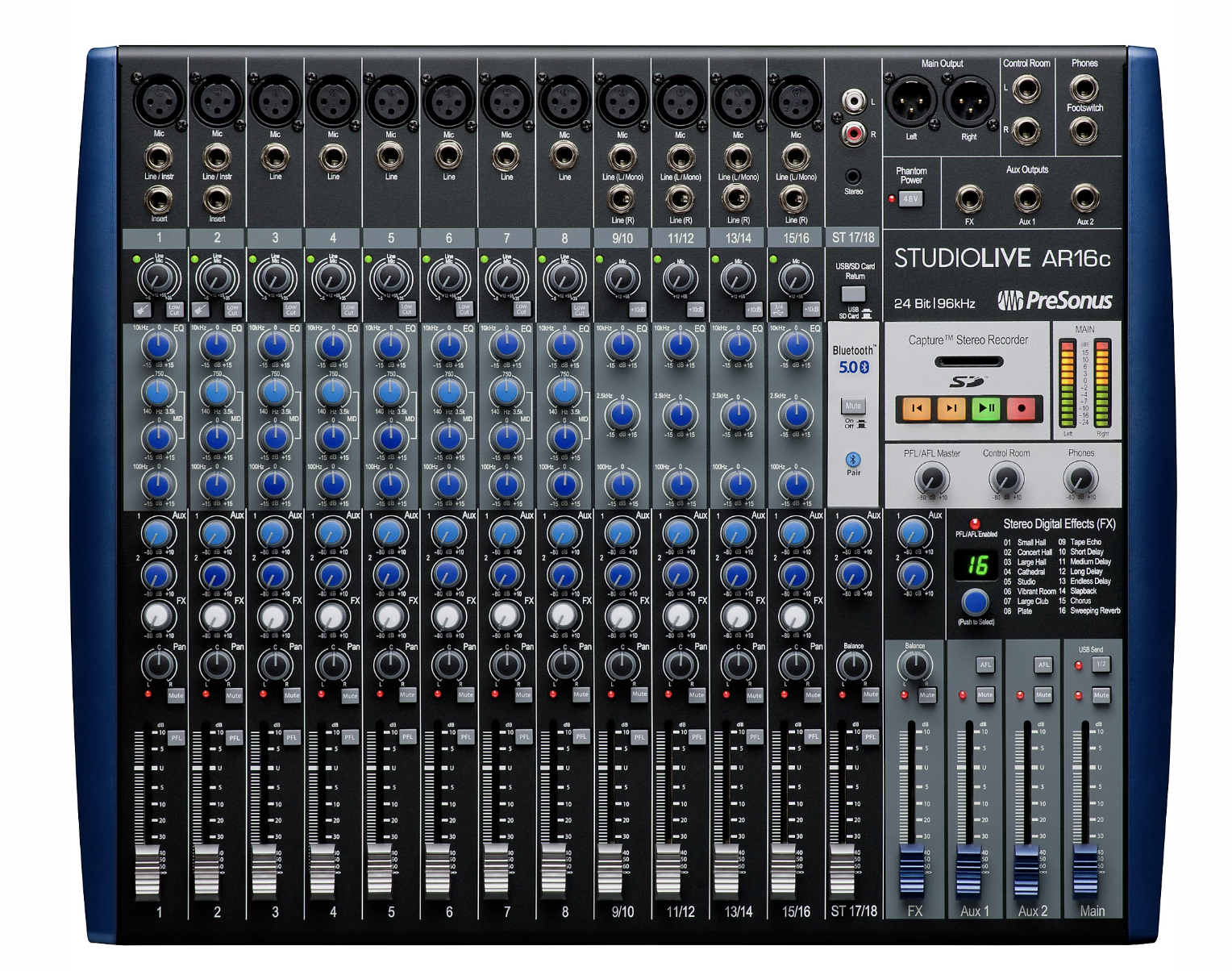Toggle channel 9/10 +10dB button
The height and width of the screenshot is (971, 1232).
point(637,310)
